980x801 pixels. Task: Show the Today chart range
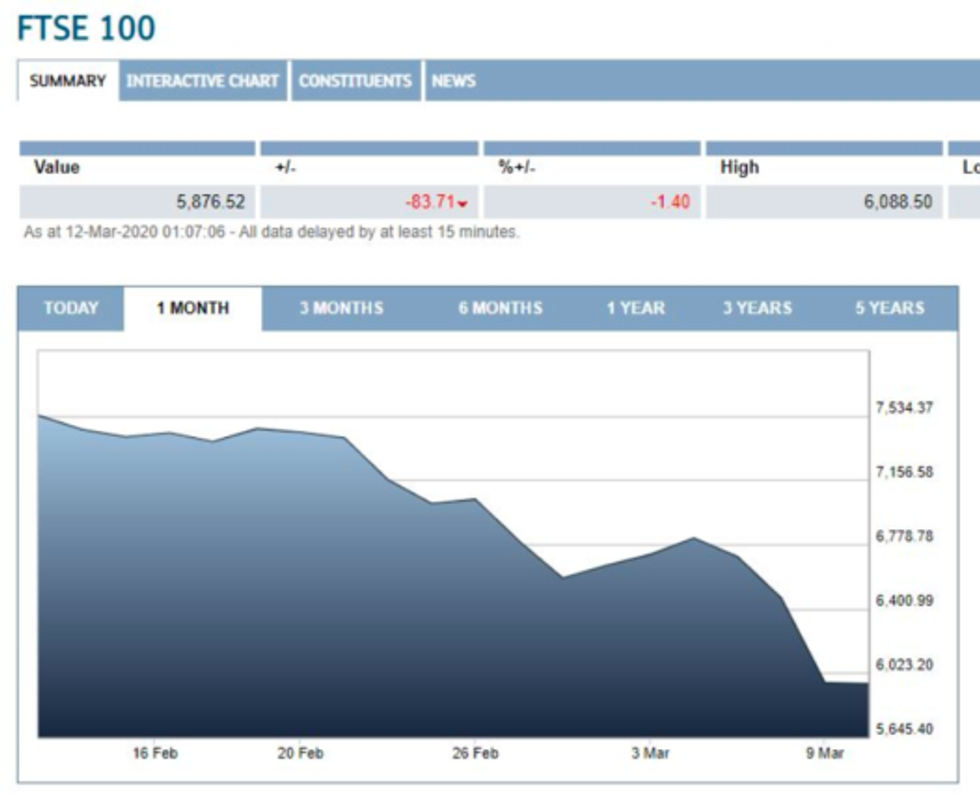click(71, 308)
